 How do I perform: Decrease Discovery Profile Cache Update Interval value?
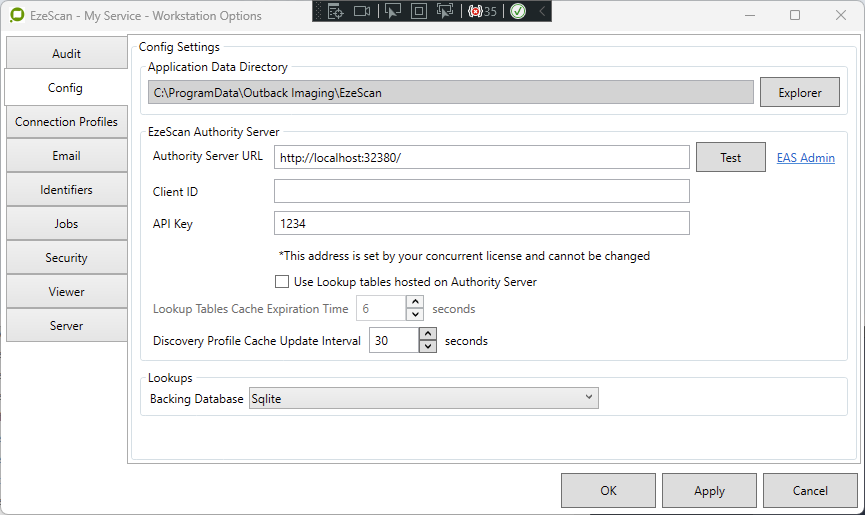pos(428,346)
